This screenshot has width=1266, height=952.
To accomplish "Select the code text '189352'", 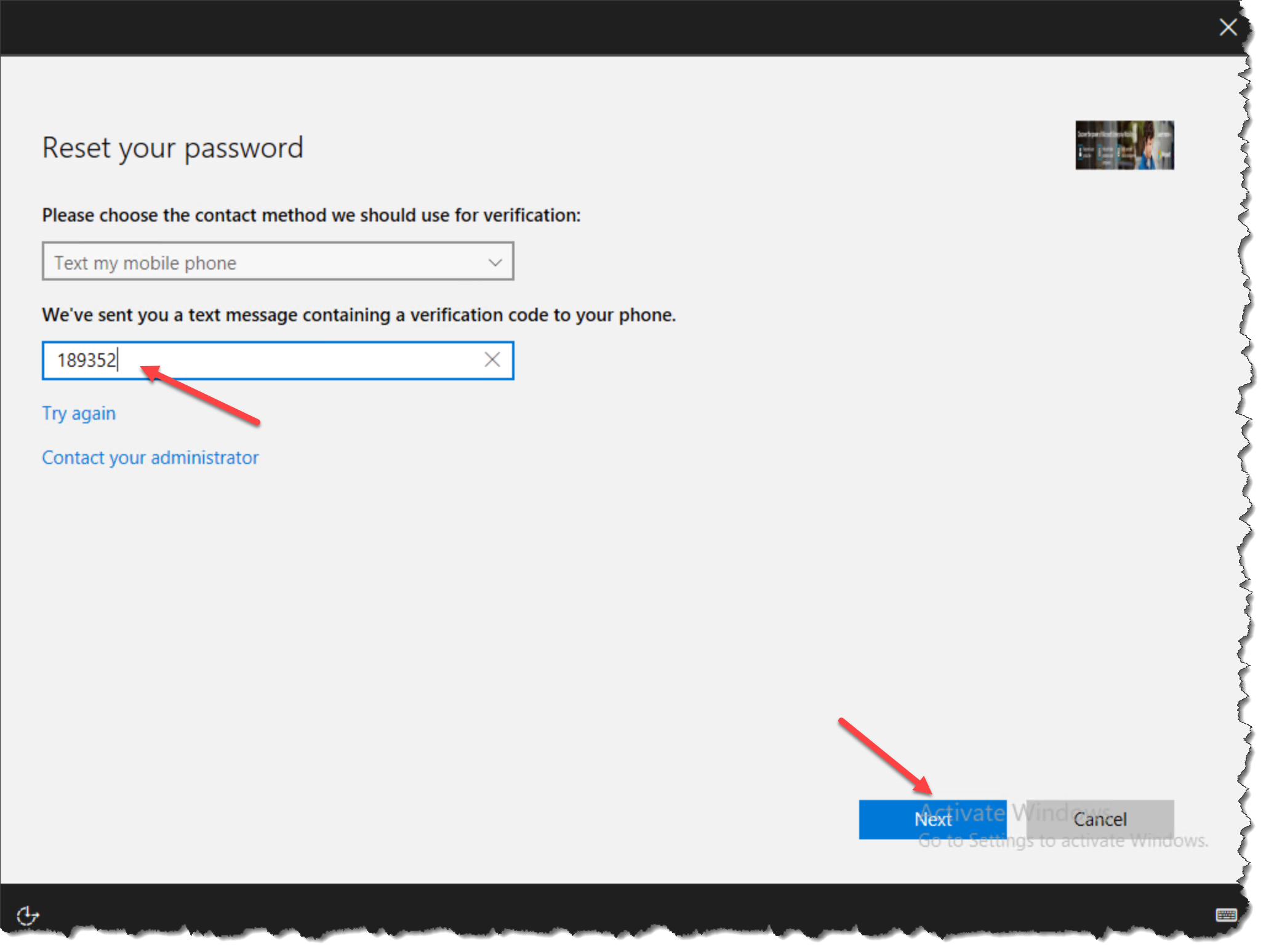I will point(86,361).
